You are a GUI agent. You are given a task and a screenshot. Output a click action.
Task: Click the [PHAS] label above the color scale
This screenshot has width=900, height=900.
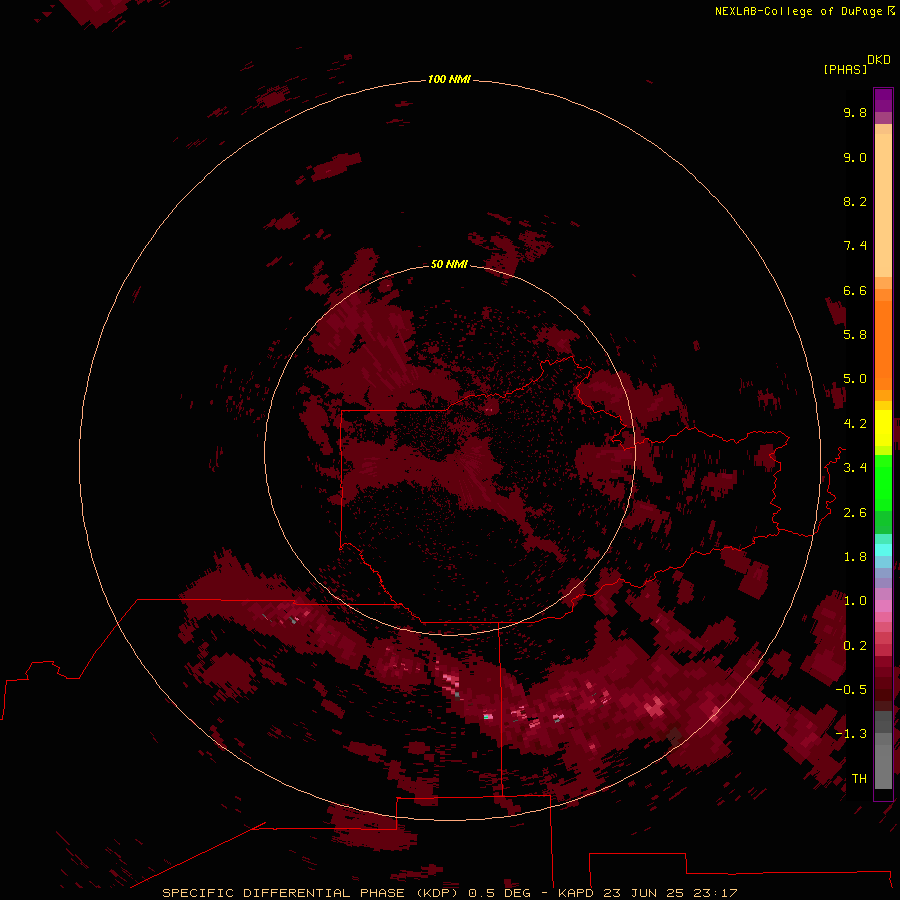pyautogui.click(x=845, y=69)
